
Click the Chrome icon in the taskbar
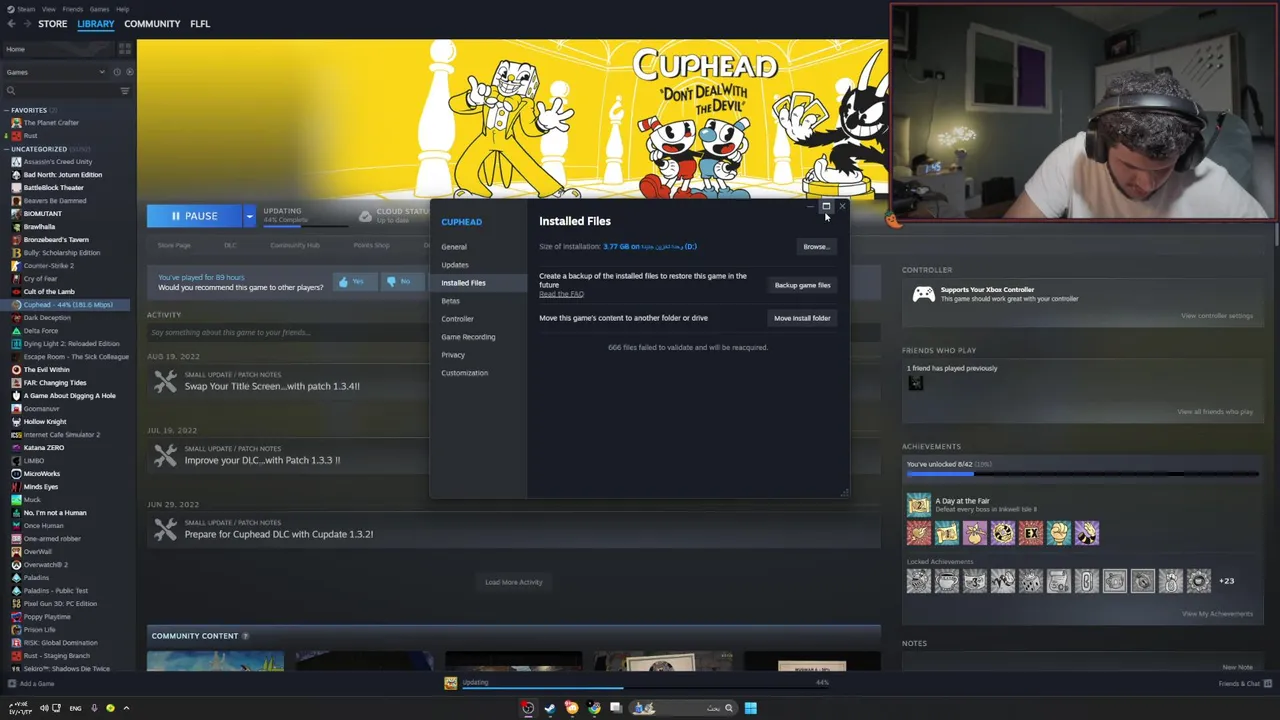[594, 708]
